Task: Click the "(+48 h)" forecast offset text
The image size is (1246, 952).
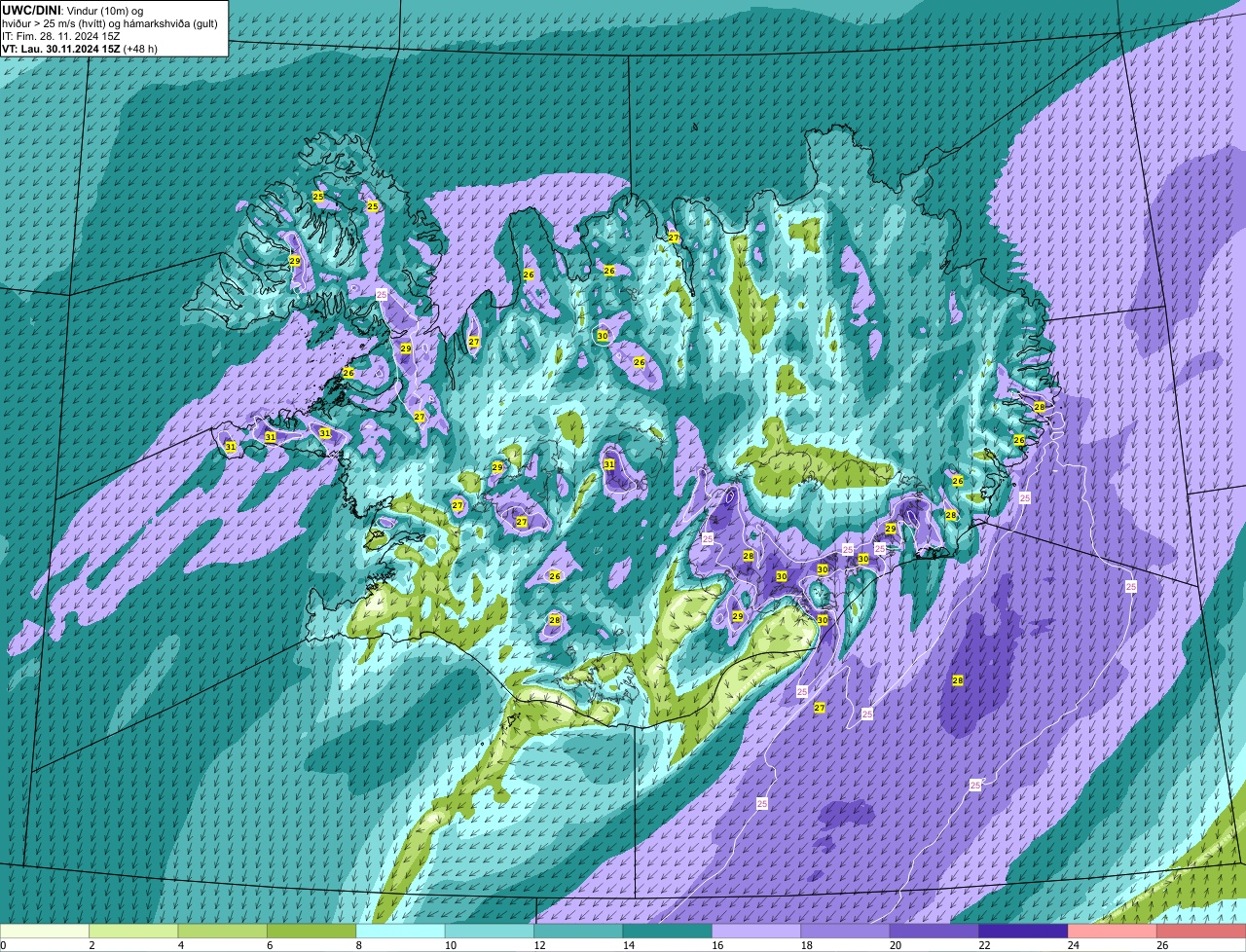Action: pyautogui.click(x=140, y=49)
